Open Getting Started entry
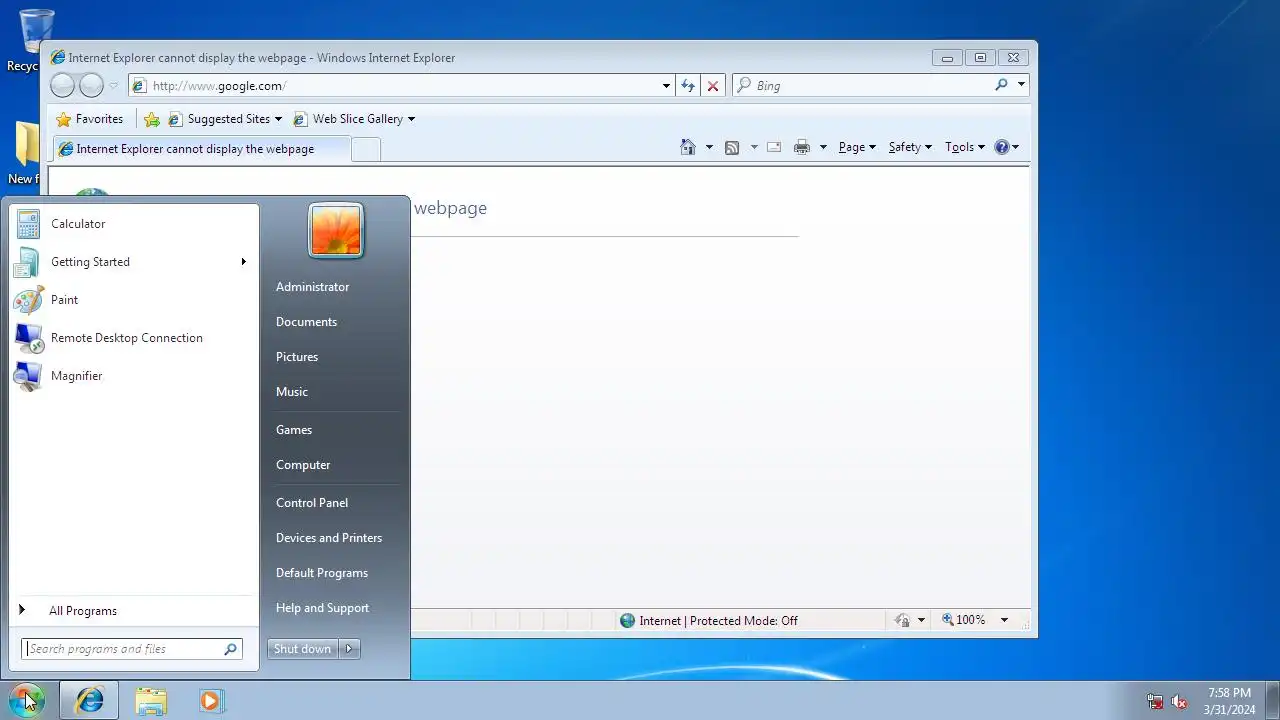This screenshot has width=1280, height=720. [x=133, y=262]
